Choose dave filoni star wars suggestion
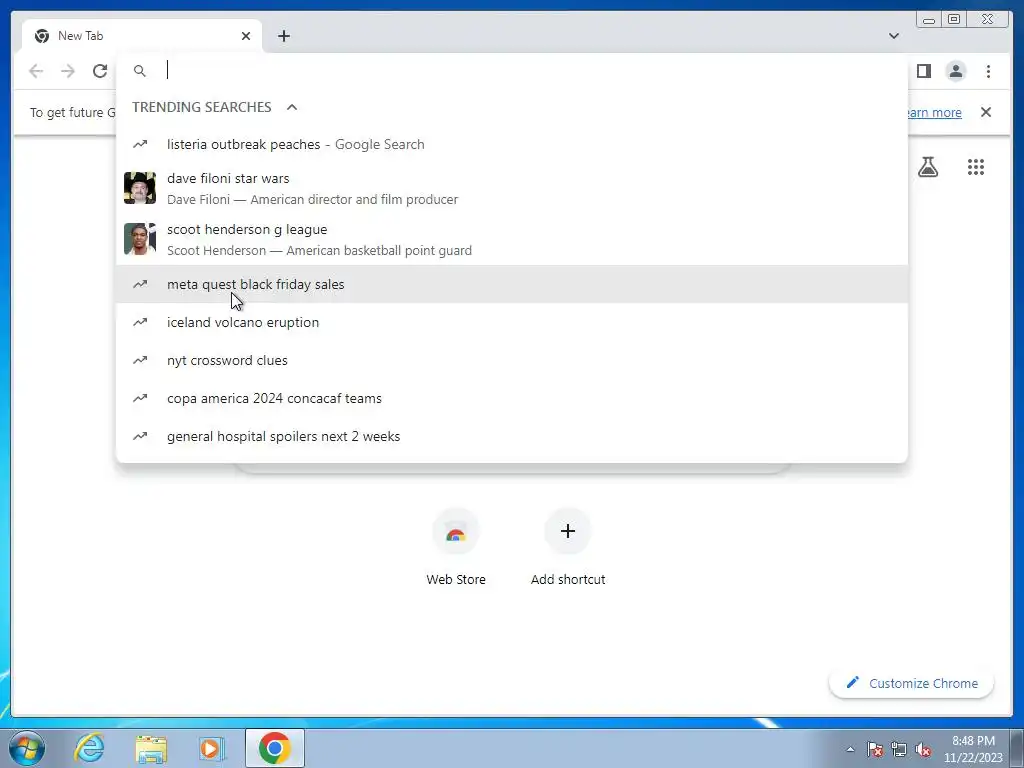Image resolution: width=1024 pixels, height=768 pixels. [512, 189]
